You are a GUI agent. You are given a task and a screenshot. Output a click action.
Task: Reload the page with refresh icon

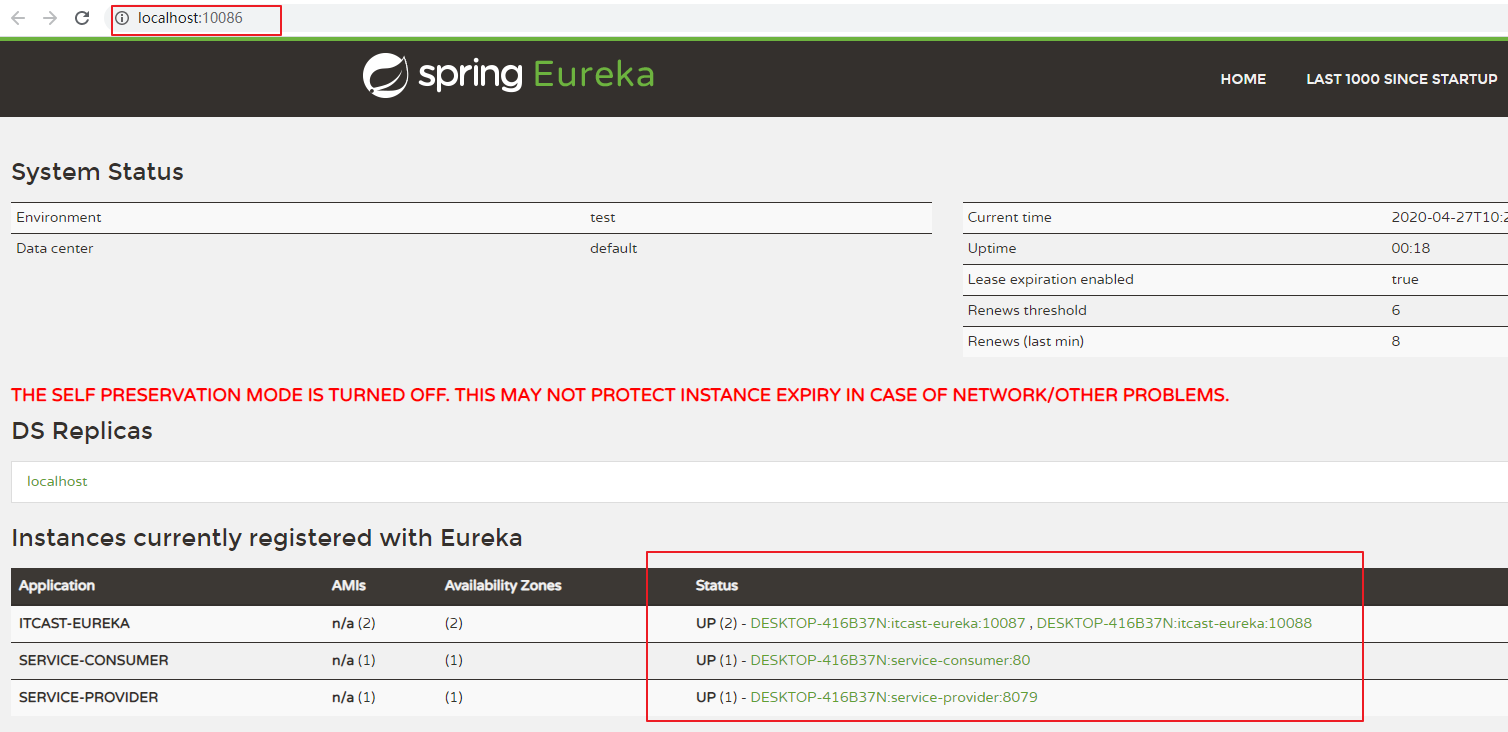click(83, 18)
